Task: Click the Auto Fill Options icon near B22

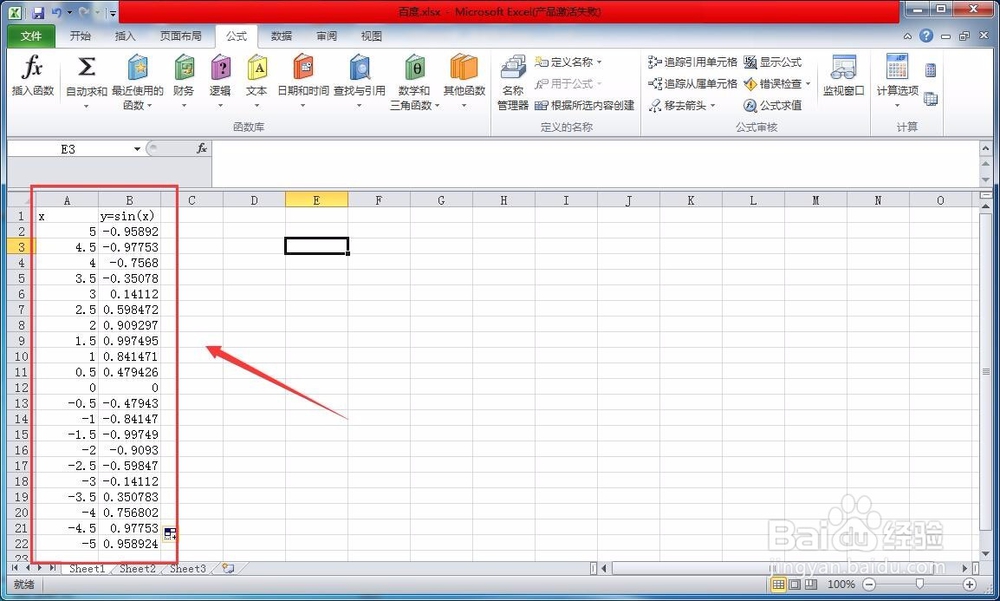Action: tap(170, 534)
